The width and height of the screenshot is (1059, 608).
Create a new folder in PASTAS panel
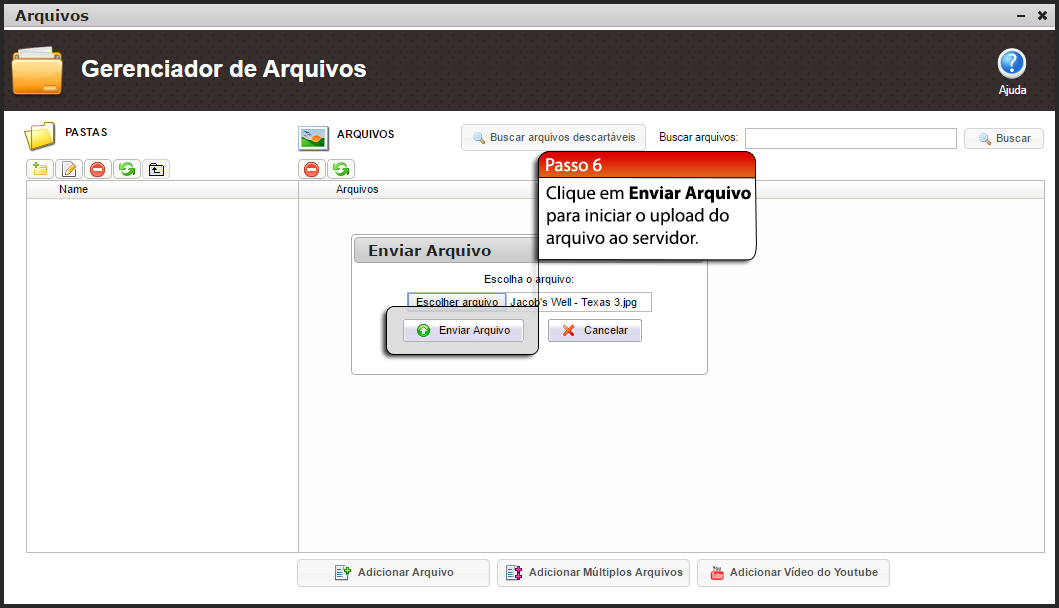point(39,169)
